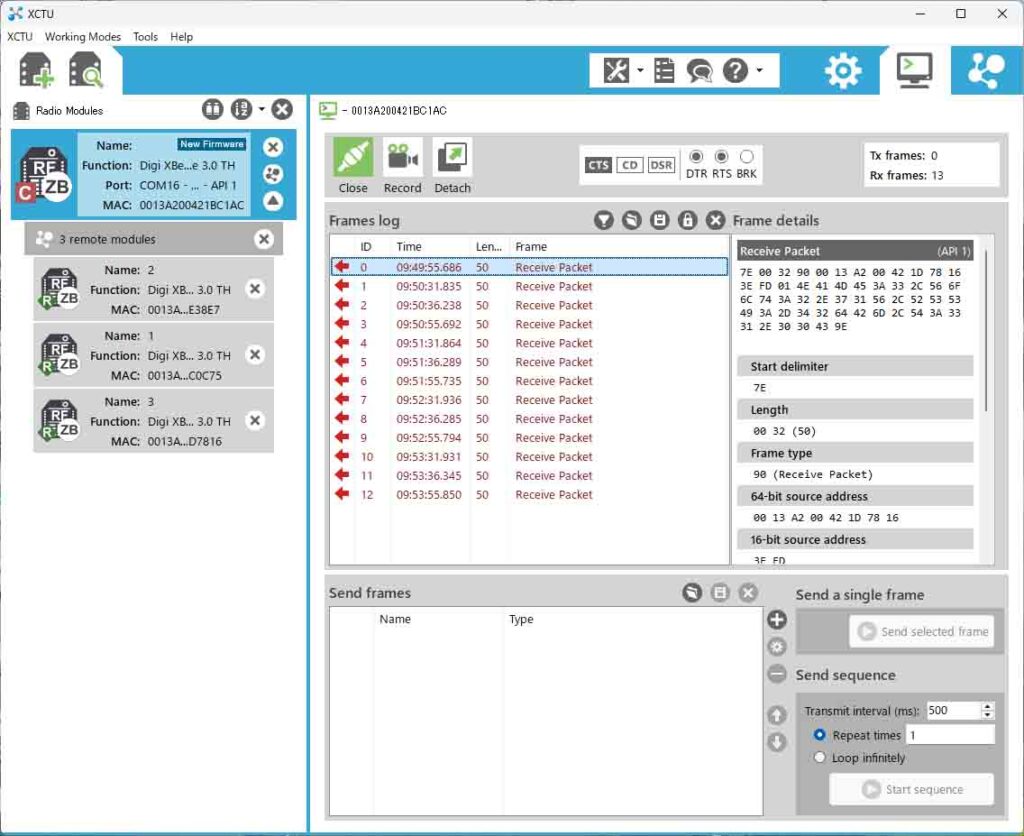The image size is (1024, 836).
Task: Collapse remote modules list arrow button
Action: (x=273, y=201)
